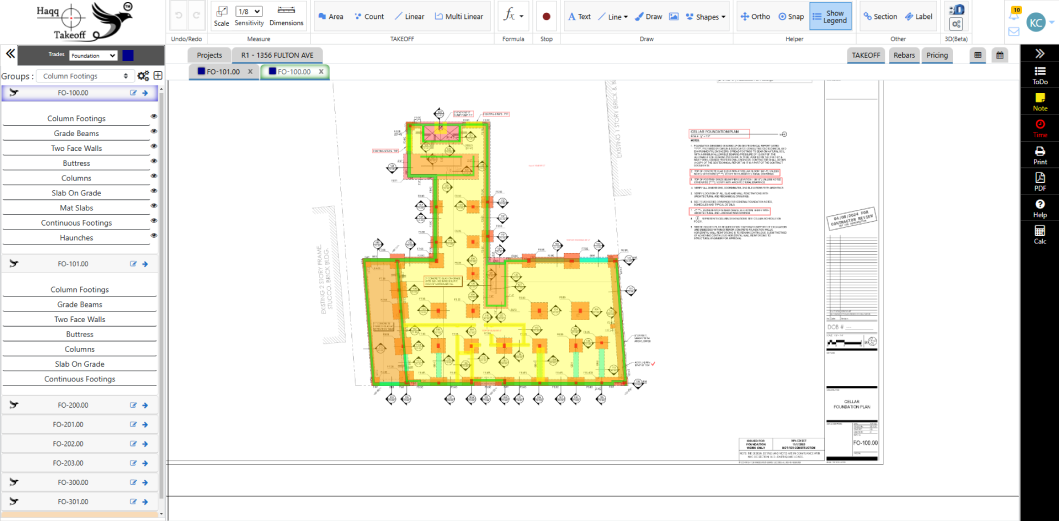Activate the Count takeoff tool
The height and width of the screenshot is (521, 1059).
(x=367, y=17)
